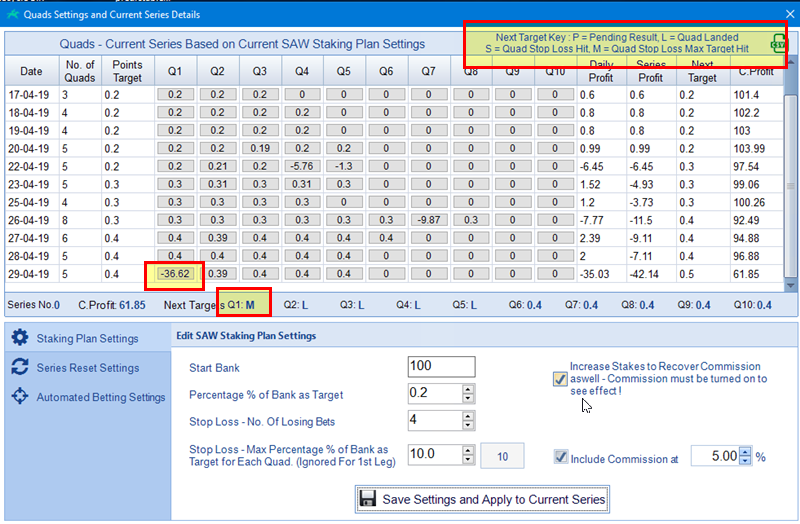Decrease Stop Loss Max Percentage value
This screenshot has width=800, height=524.
coord(468,459)
